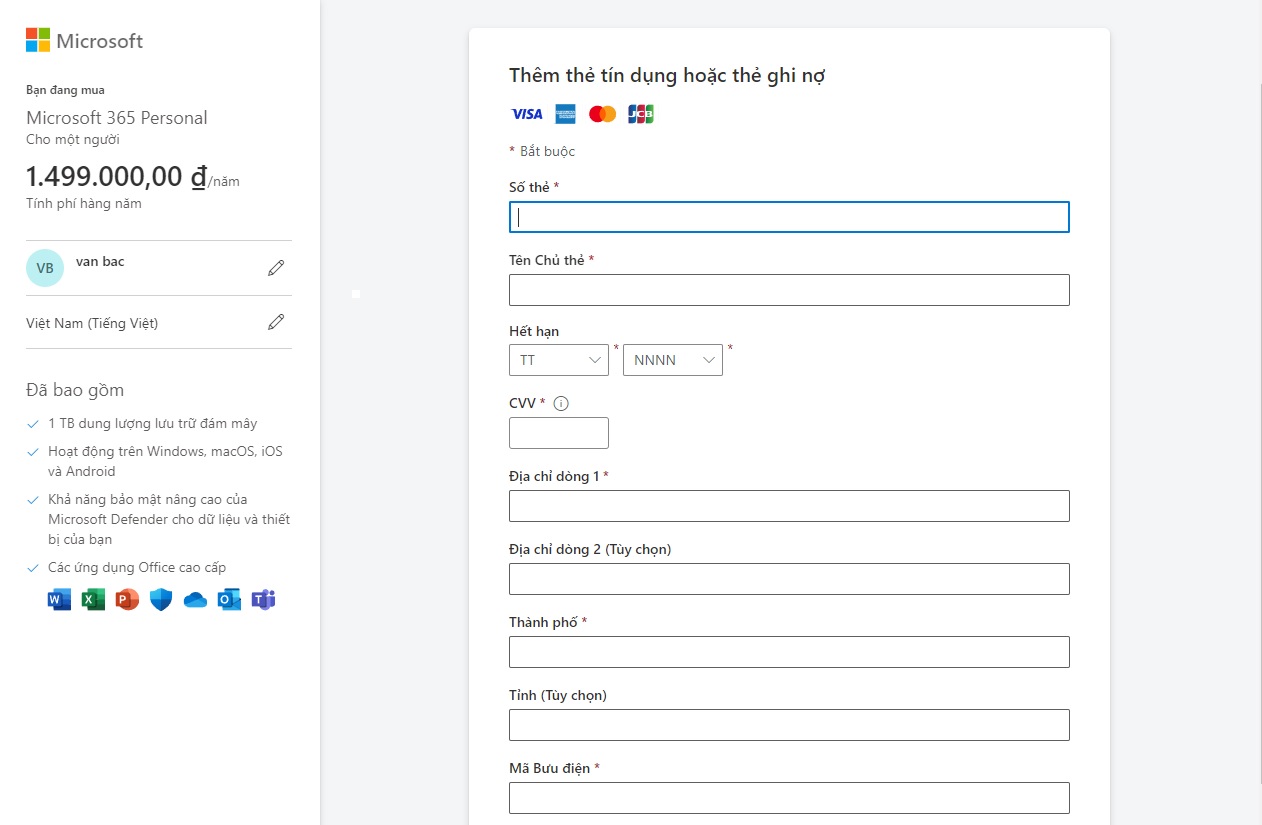This screenshot has width=1262, height=825.
Task: Click the Microsoft Defender security feature text
Action: pyautogui.click(x=169, y=519)
